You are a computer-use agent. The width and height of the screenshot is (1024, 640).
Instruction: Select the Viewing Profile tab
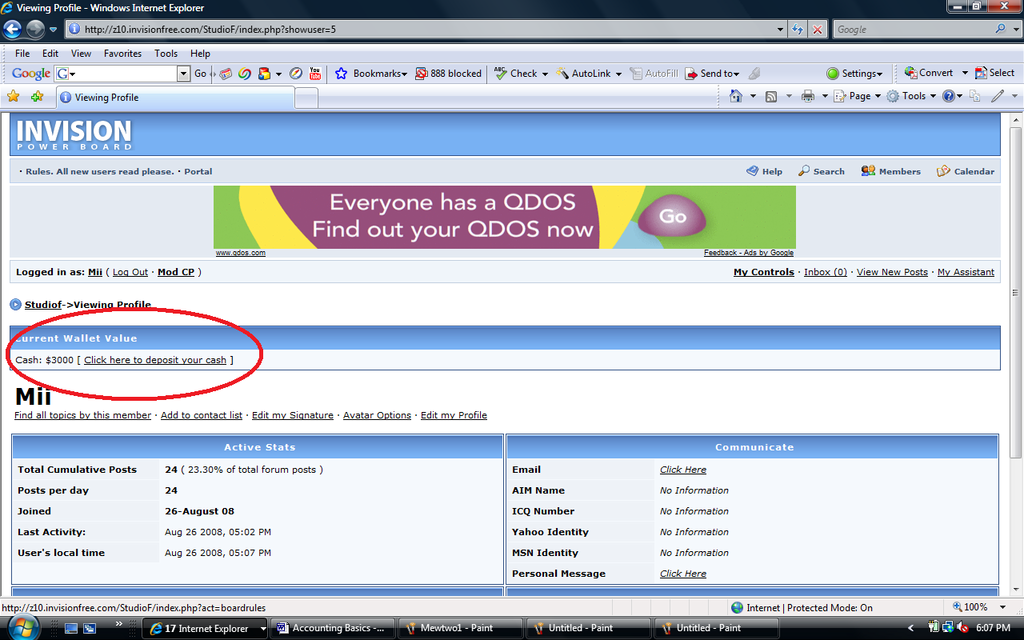click(175, 97)
